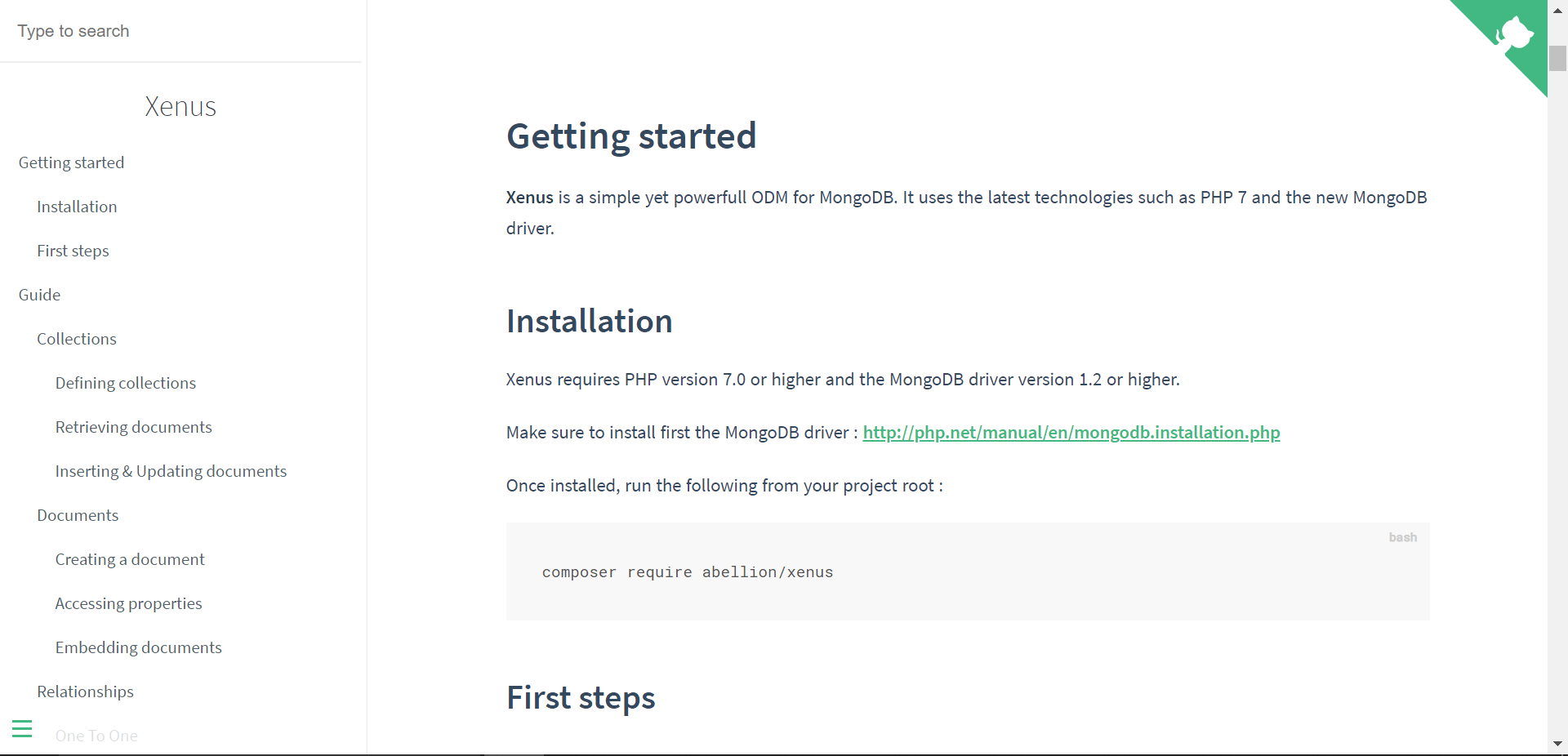Open First steps in sidebar

[x=73, y=251]
